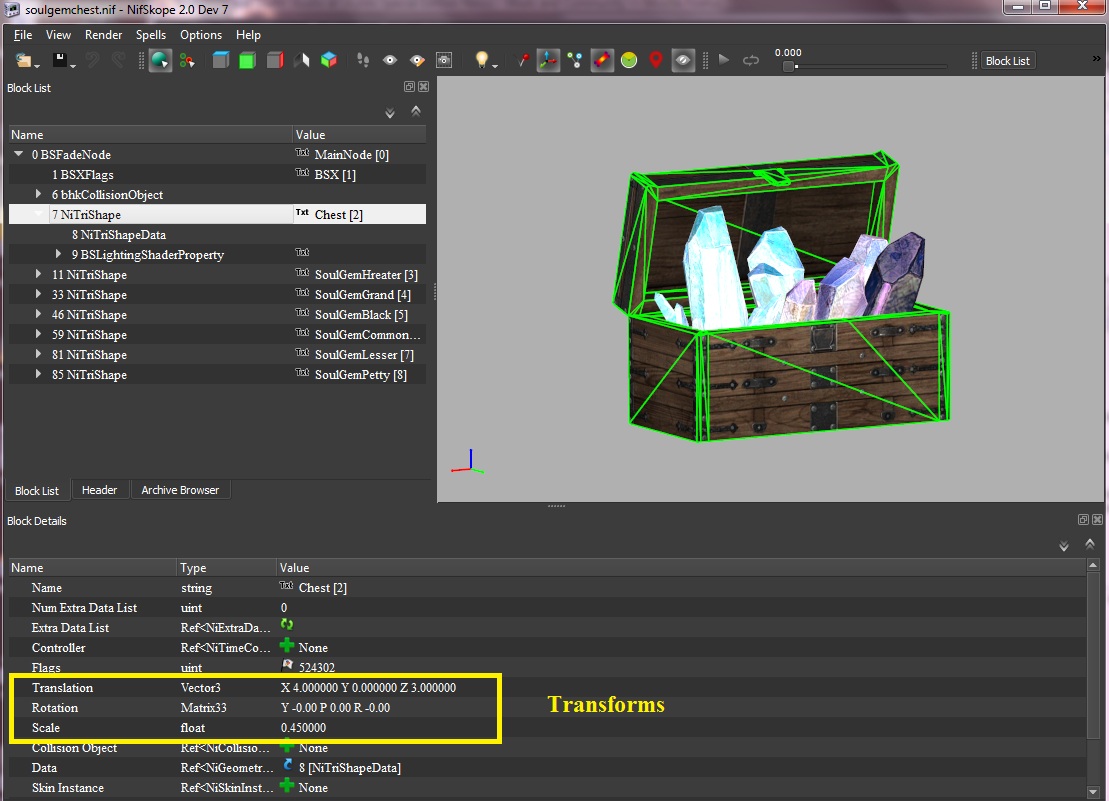Open the Spells menu

coord(151,35)
